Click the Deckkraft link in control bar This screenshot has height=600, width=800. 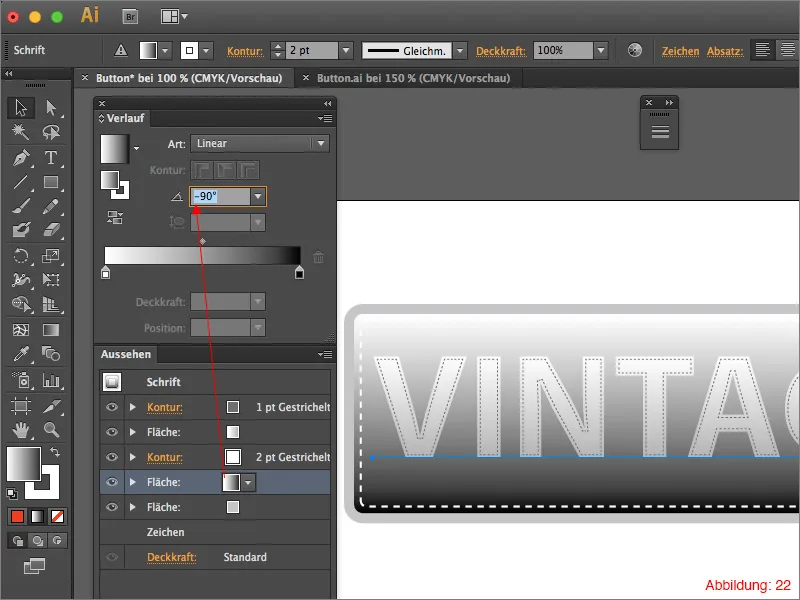coord(501,51)
